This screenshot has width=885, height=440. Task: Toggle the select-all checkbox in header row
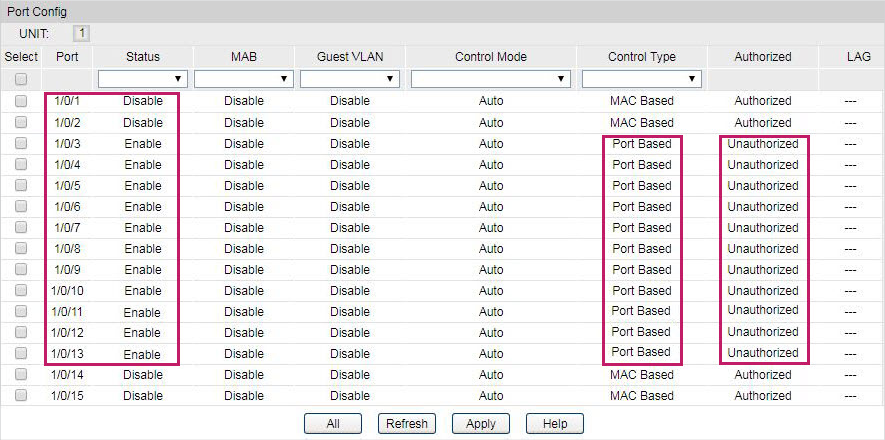(x=21, y=79)
